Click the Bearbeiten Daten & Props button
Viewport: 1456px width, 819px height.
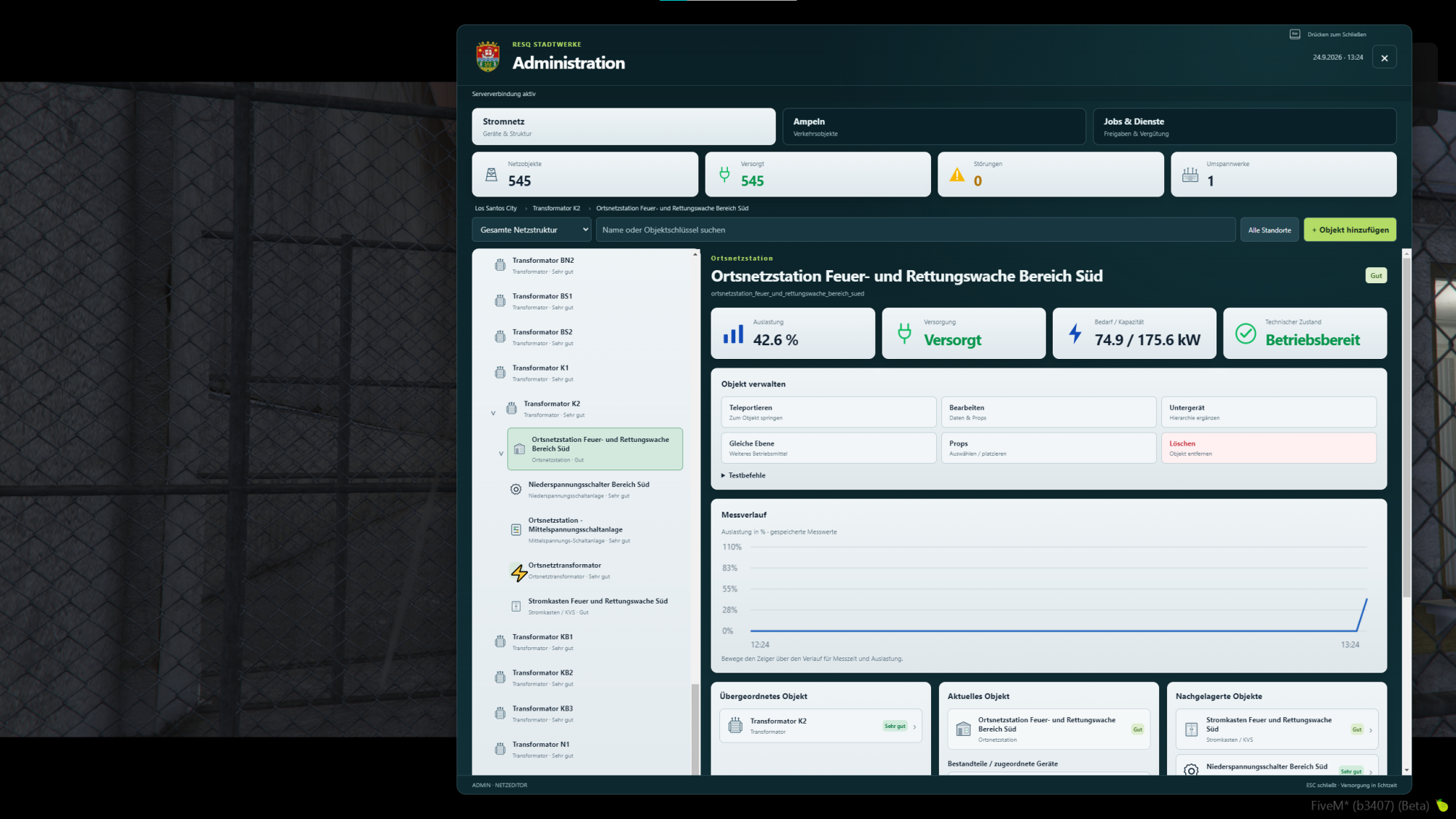click(x=1048, y=412)
